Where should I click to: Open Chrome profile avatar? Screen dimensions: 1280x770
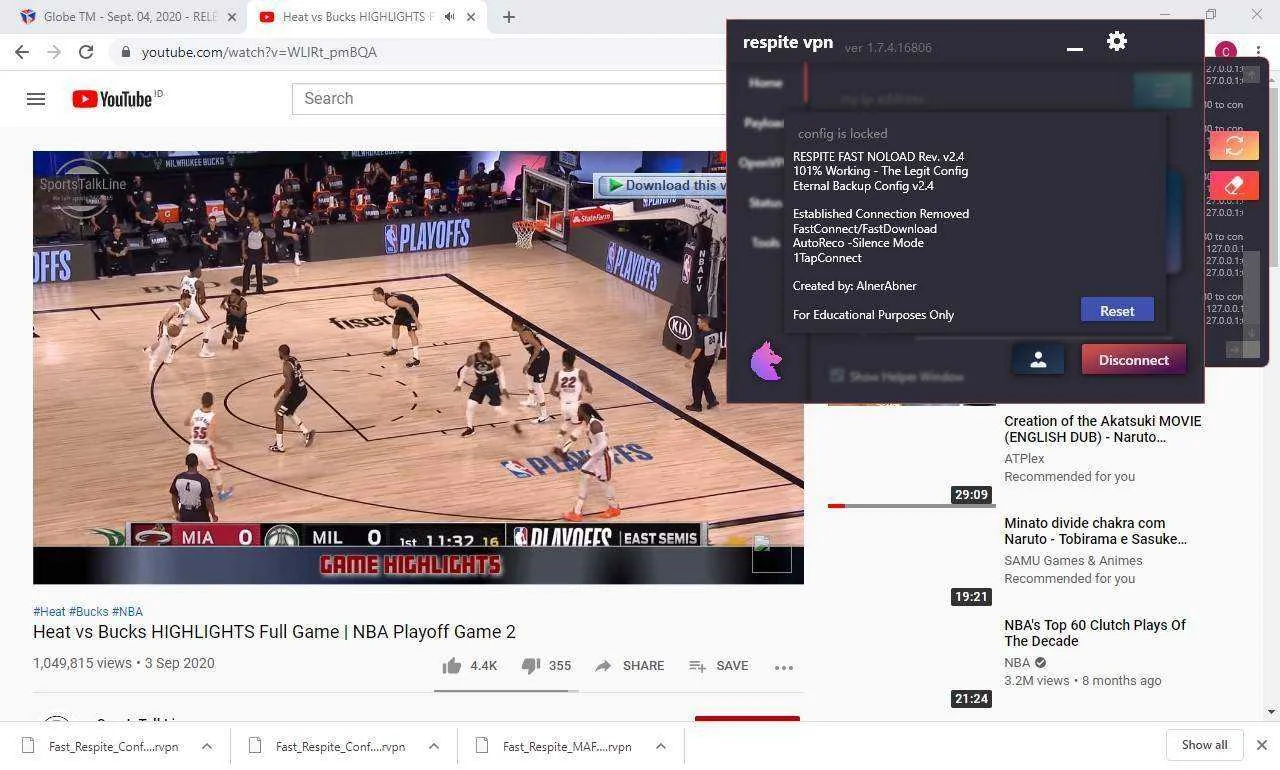[1226, 52]
